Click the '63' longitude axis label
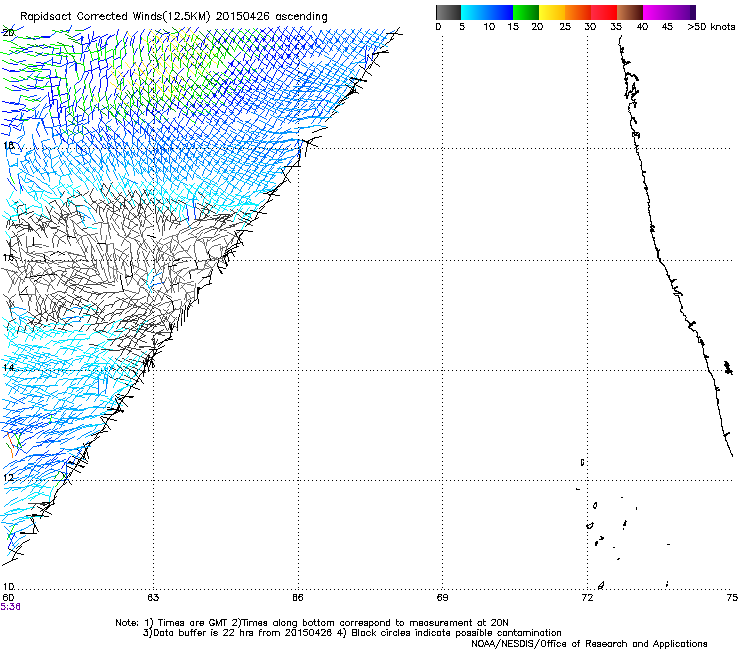The height and width of the screenshot is (650, 740). (153, 598)
